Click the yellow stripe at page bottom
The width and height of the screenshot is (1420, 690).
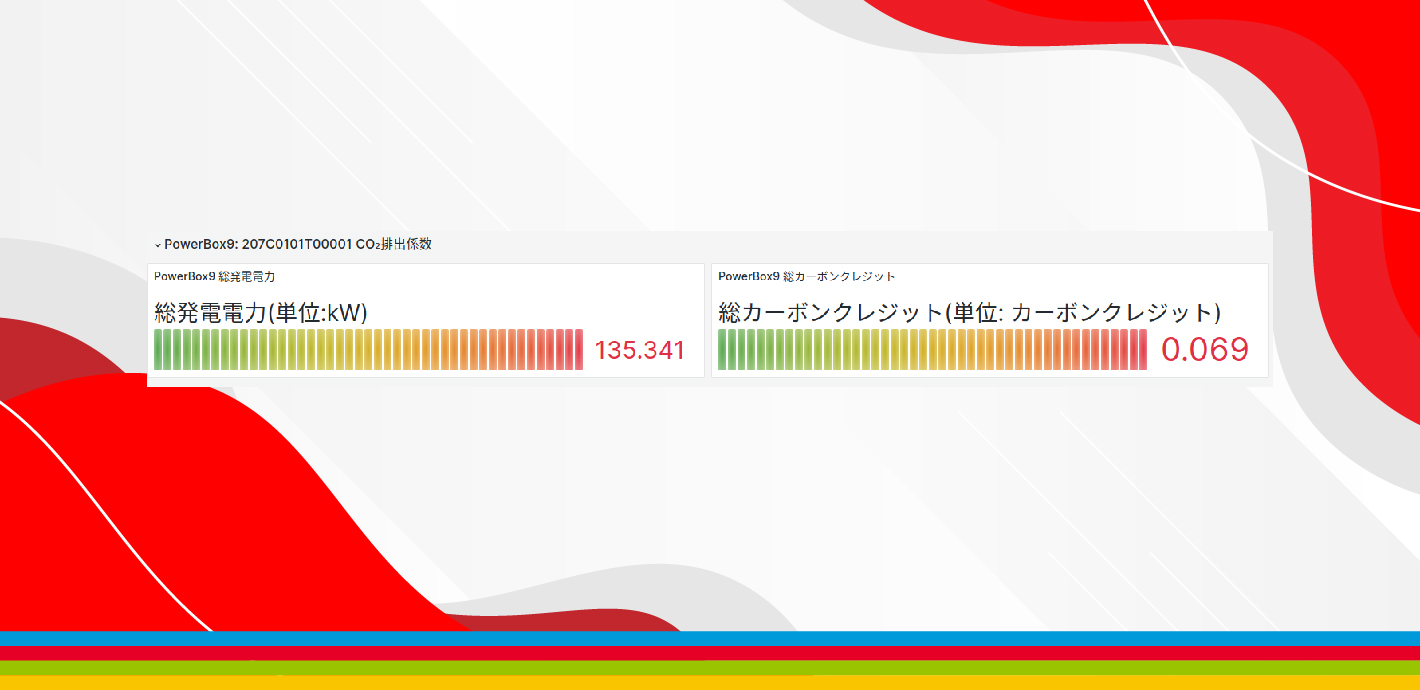pos(710,683)
